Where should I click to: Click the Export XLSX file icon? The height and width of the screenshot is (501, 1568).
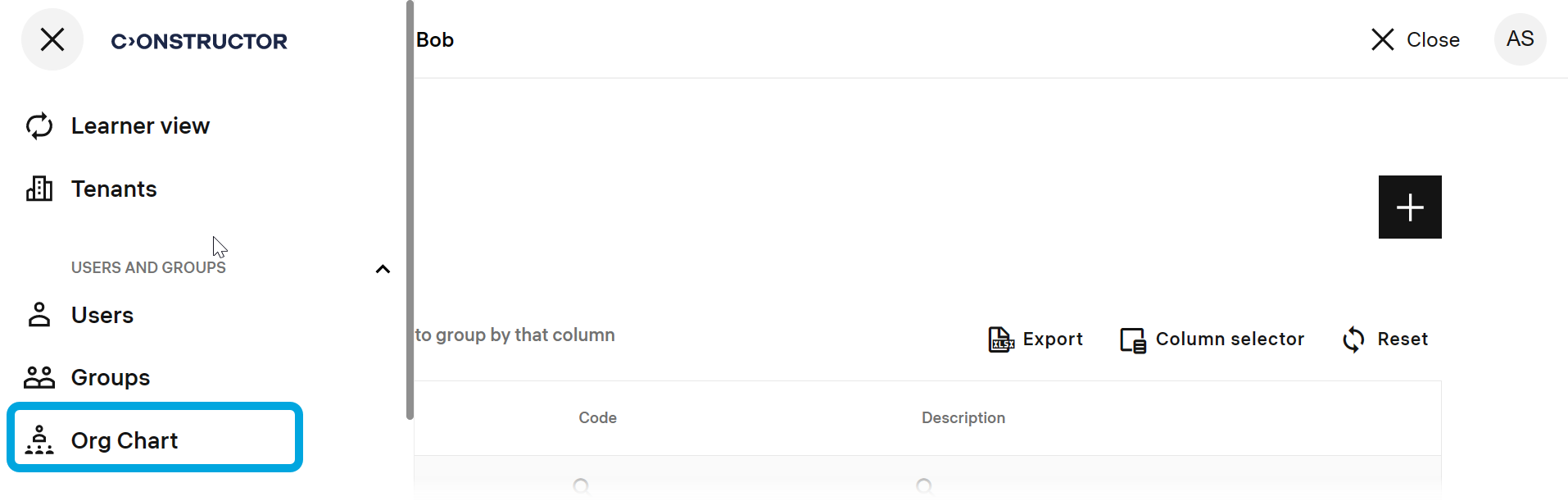click(1001, 339)
